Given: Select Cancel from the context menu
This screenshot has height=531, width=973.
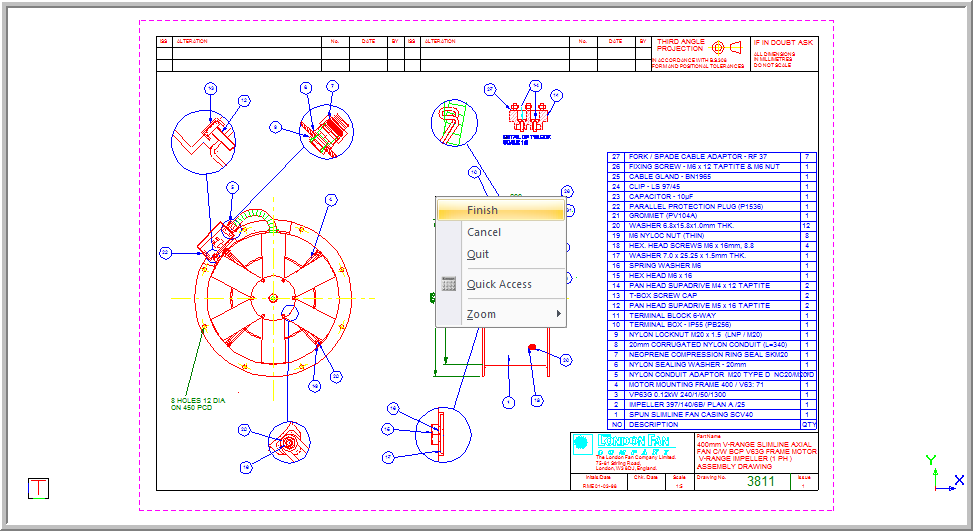Looking at the screenshot, I should tap(484, 232).
